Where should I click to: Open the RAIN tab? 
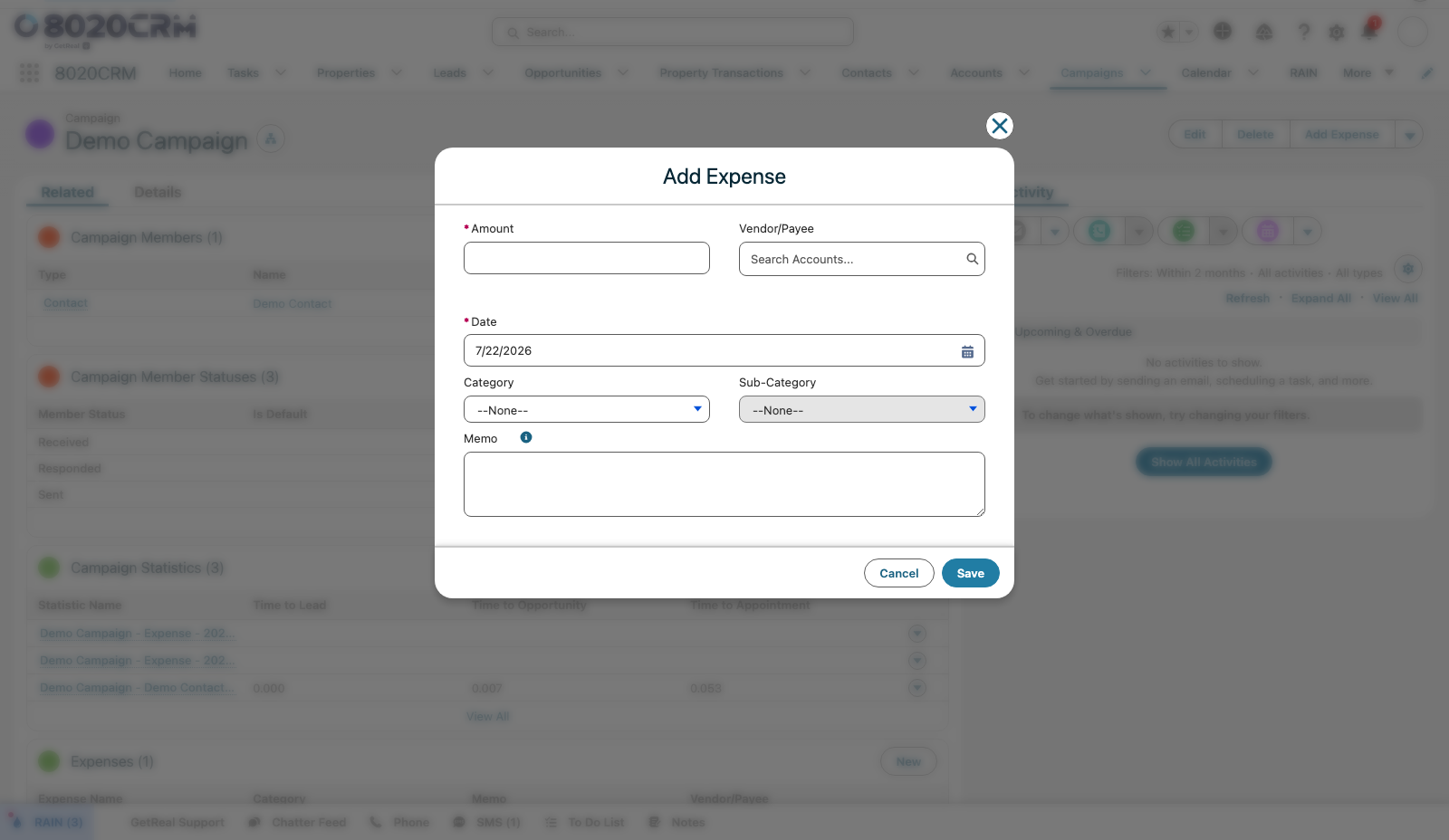(x=1304, y=72)
